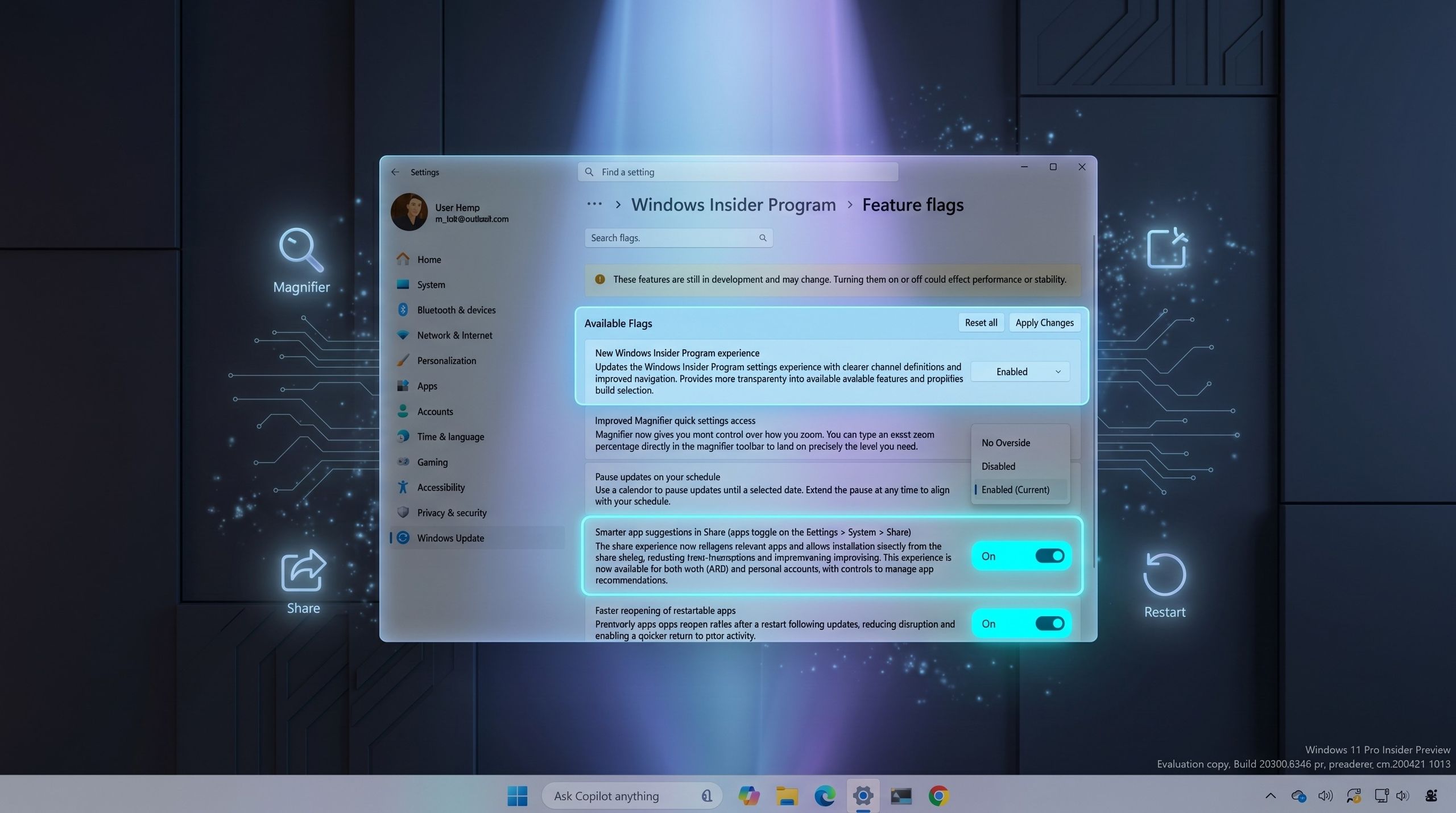Open the Bluetooth & devices icon
This screenshot has height=813, width=1456.
403,310
